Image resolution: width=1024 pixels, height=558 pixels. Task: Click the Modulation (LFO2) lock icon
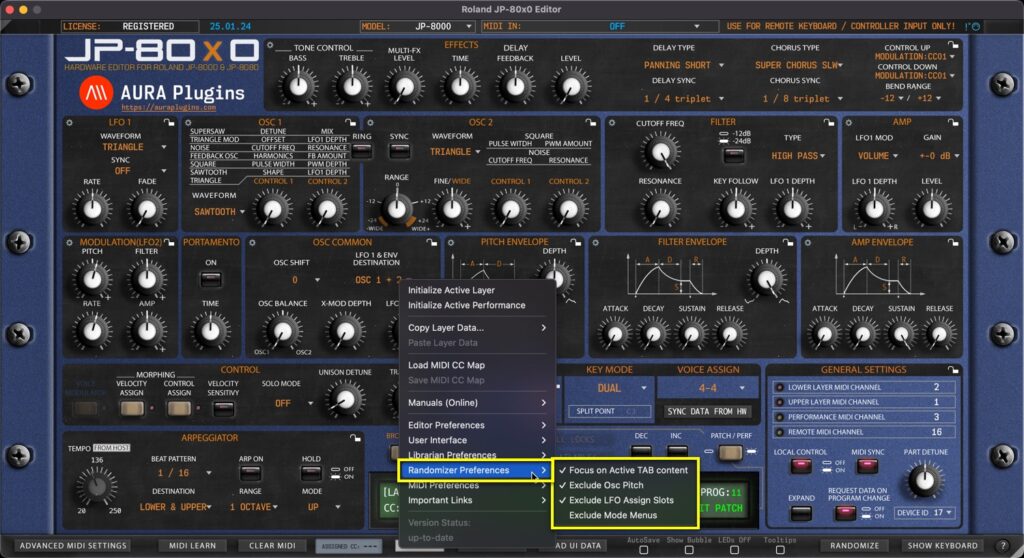(169, 242)
